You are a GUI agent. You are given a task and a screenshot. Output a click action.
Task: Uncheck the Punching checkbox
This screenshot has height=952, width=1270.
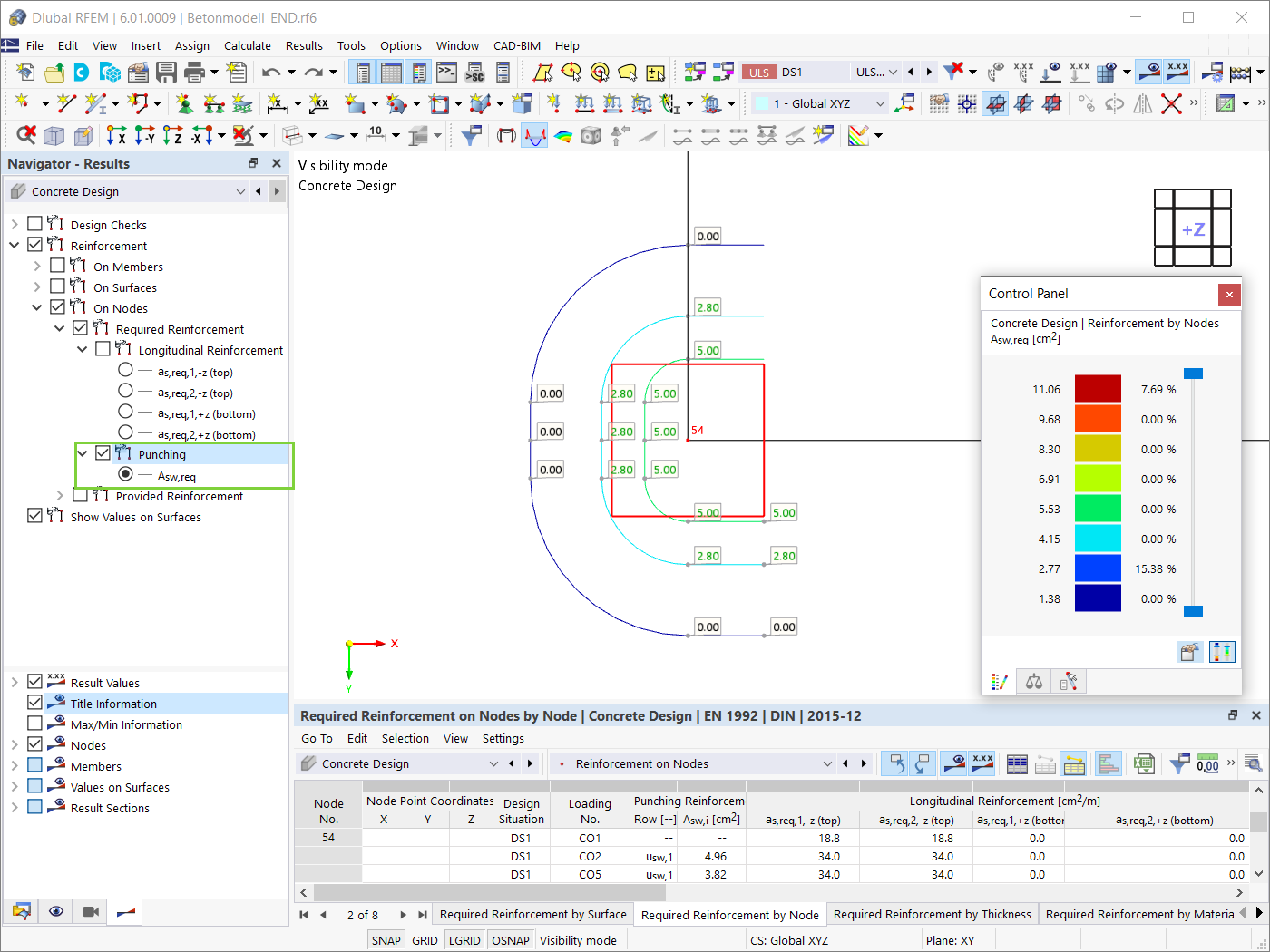(x=103, y=453)
